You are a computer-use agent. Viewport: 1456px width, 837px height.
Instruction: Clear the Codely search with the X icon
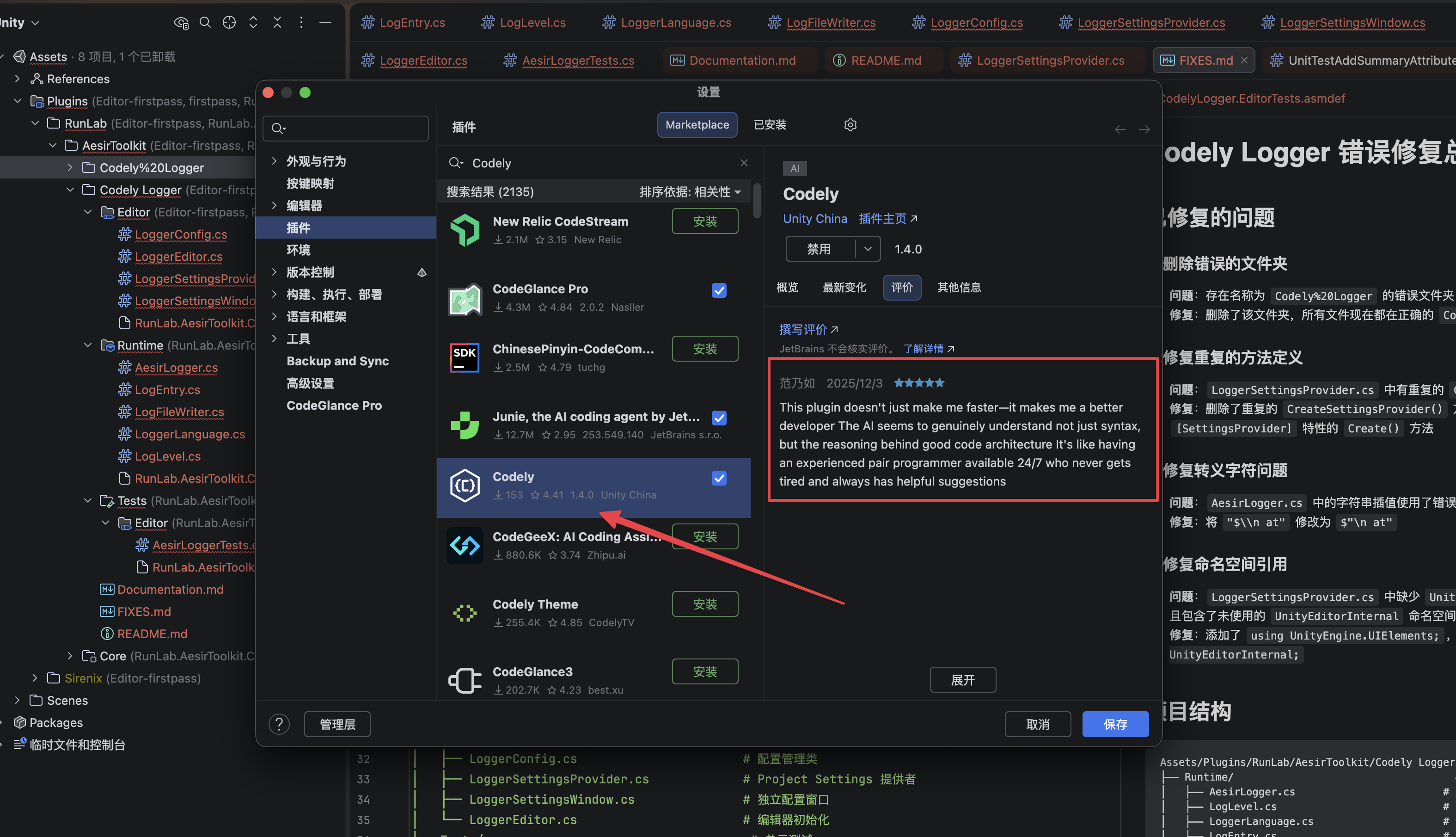coord(744,163)
